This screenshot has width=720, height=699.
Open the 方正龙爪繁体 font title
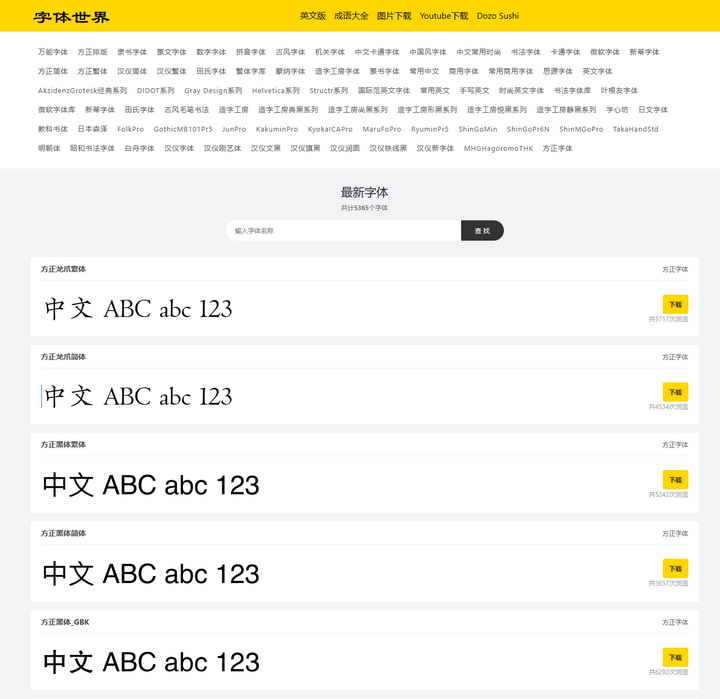(x=63, y=269)
